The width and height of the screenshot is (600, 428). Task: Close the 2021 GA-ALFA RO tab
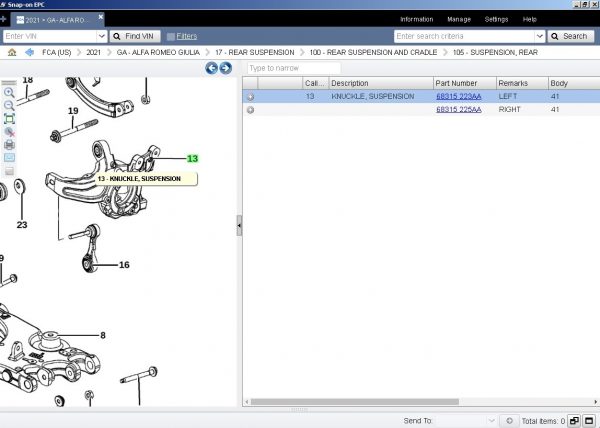coord(101,17)
